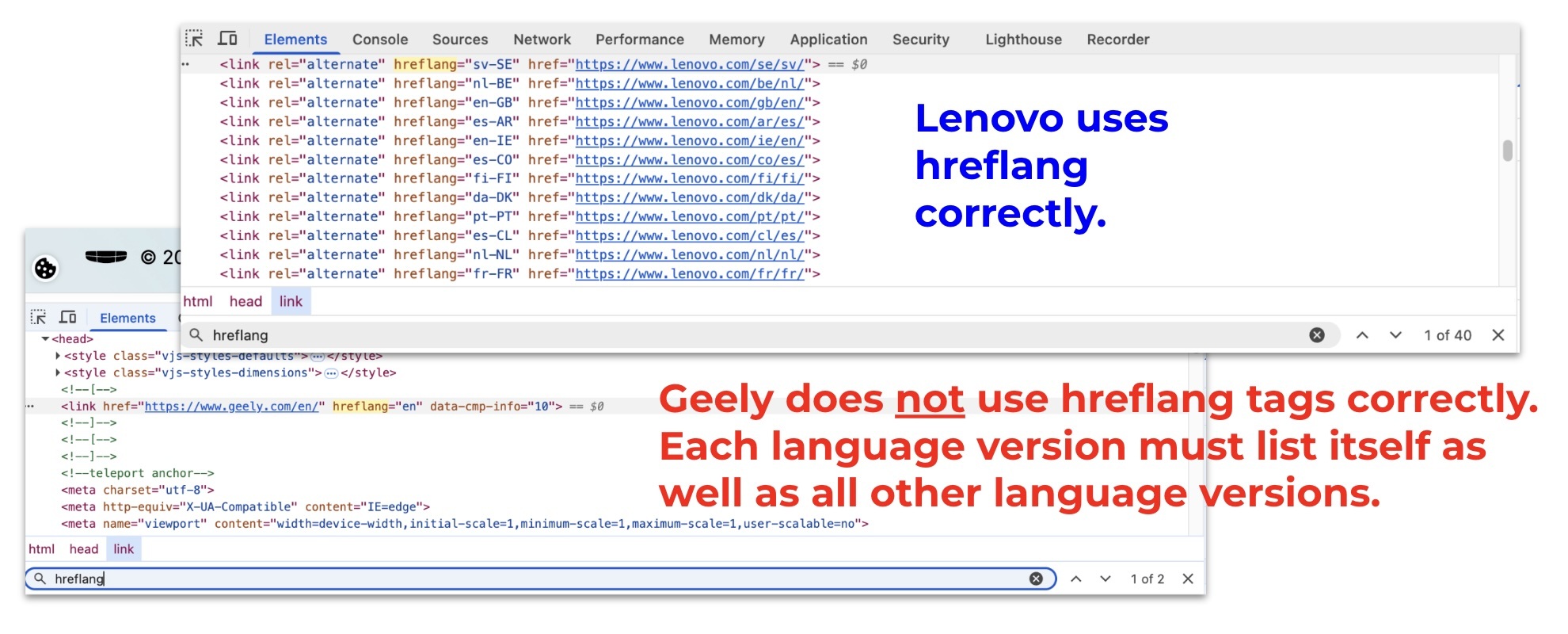Go to previous match in Geely search
The image size is (1568, 634).
coord(1076,579)
